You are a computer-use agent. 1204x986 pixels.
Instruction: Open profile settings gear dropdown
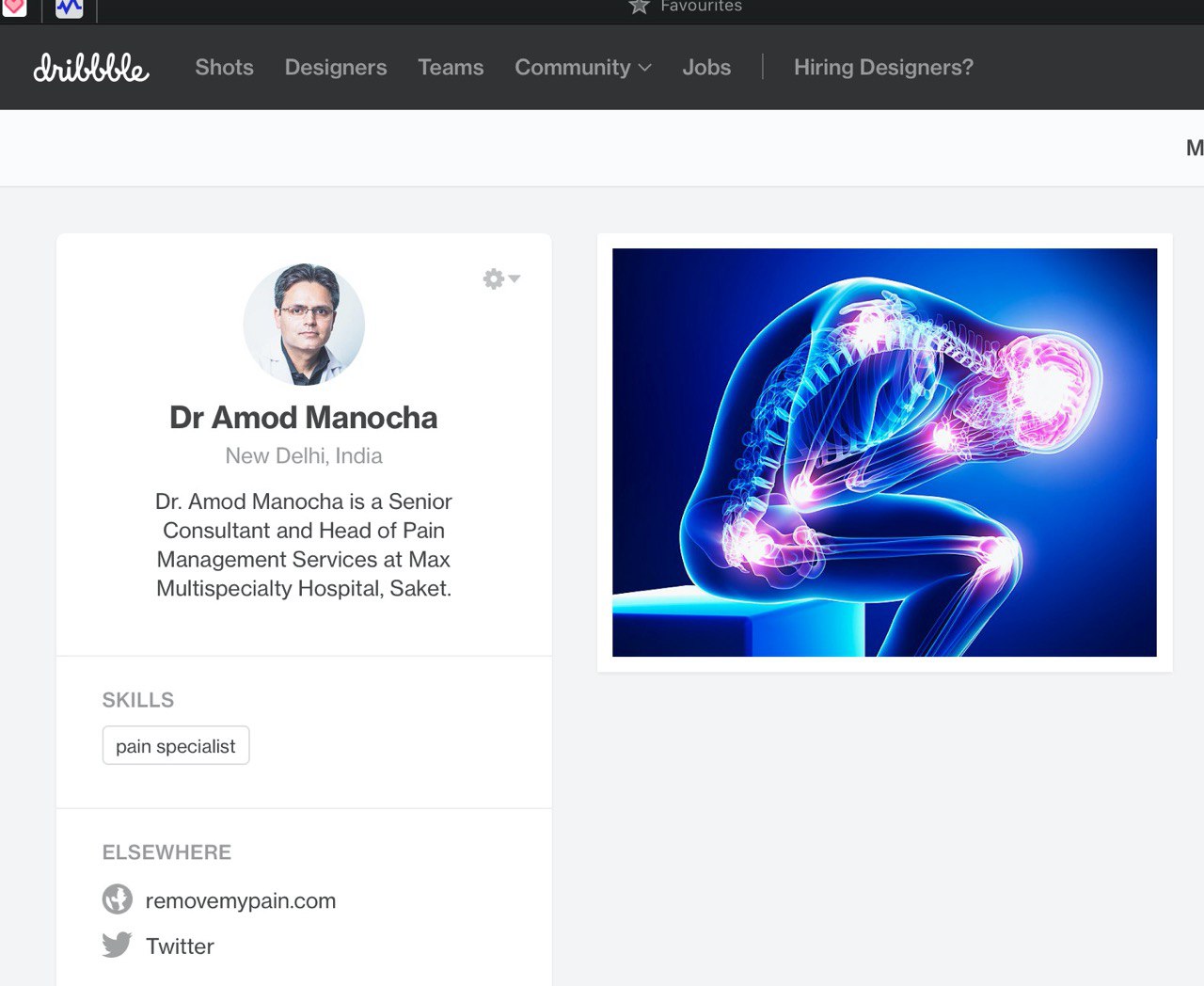(500, 278)
